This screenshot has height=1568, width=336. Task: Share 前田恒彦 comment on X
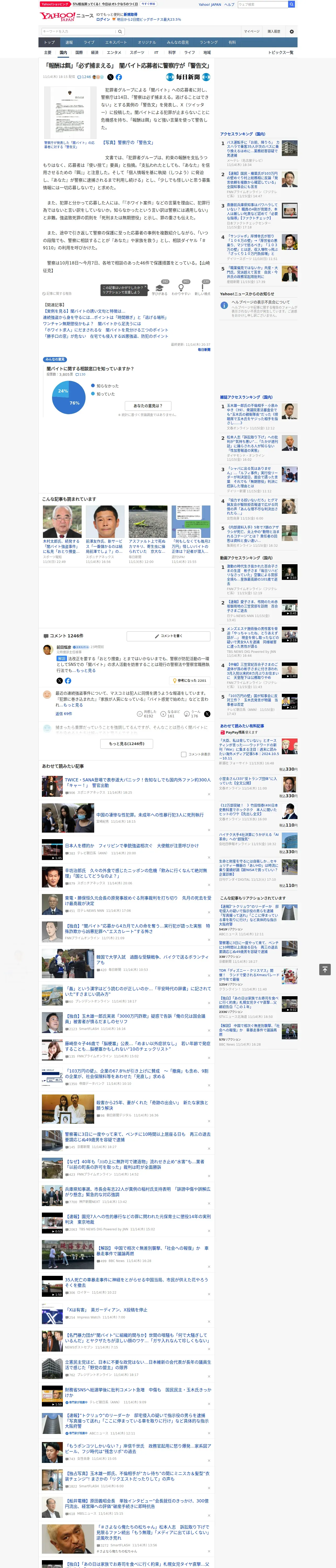(x=60, y=681)
